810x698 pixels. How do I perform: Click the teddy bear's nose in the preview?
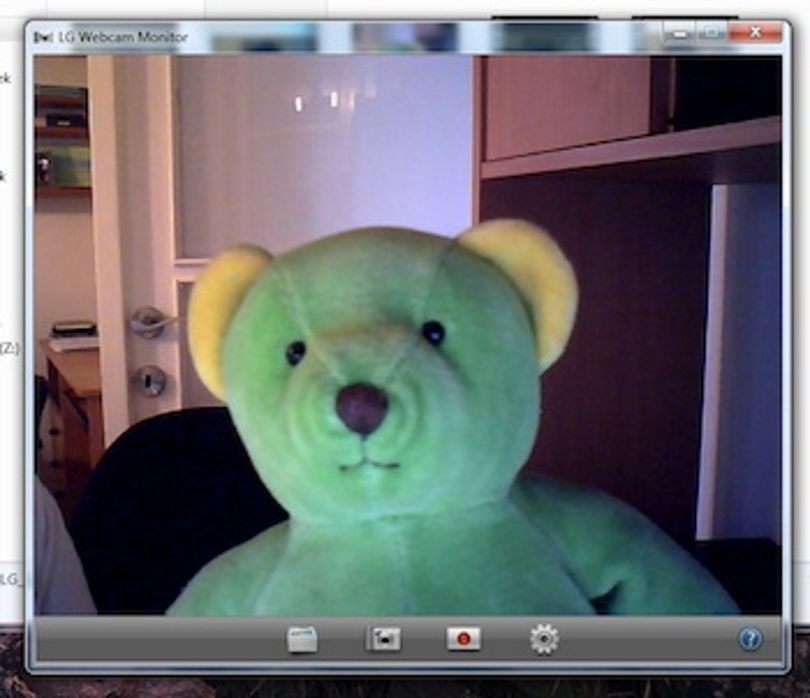tap(362, 408)
